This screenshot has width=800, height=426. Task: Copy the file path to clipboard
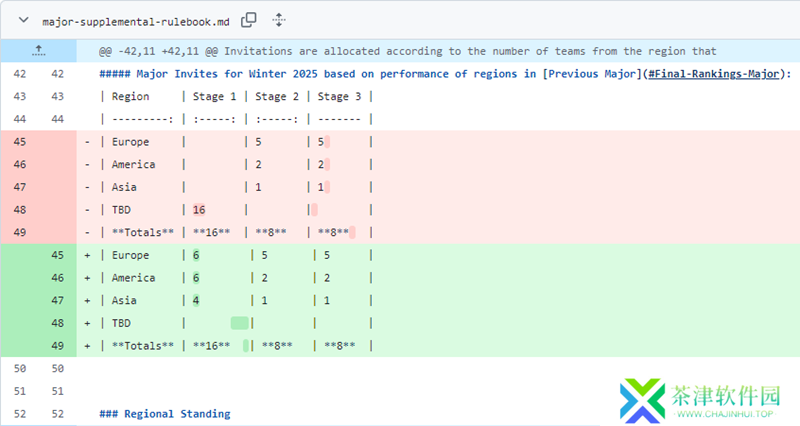click(x=249, y=20)
